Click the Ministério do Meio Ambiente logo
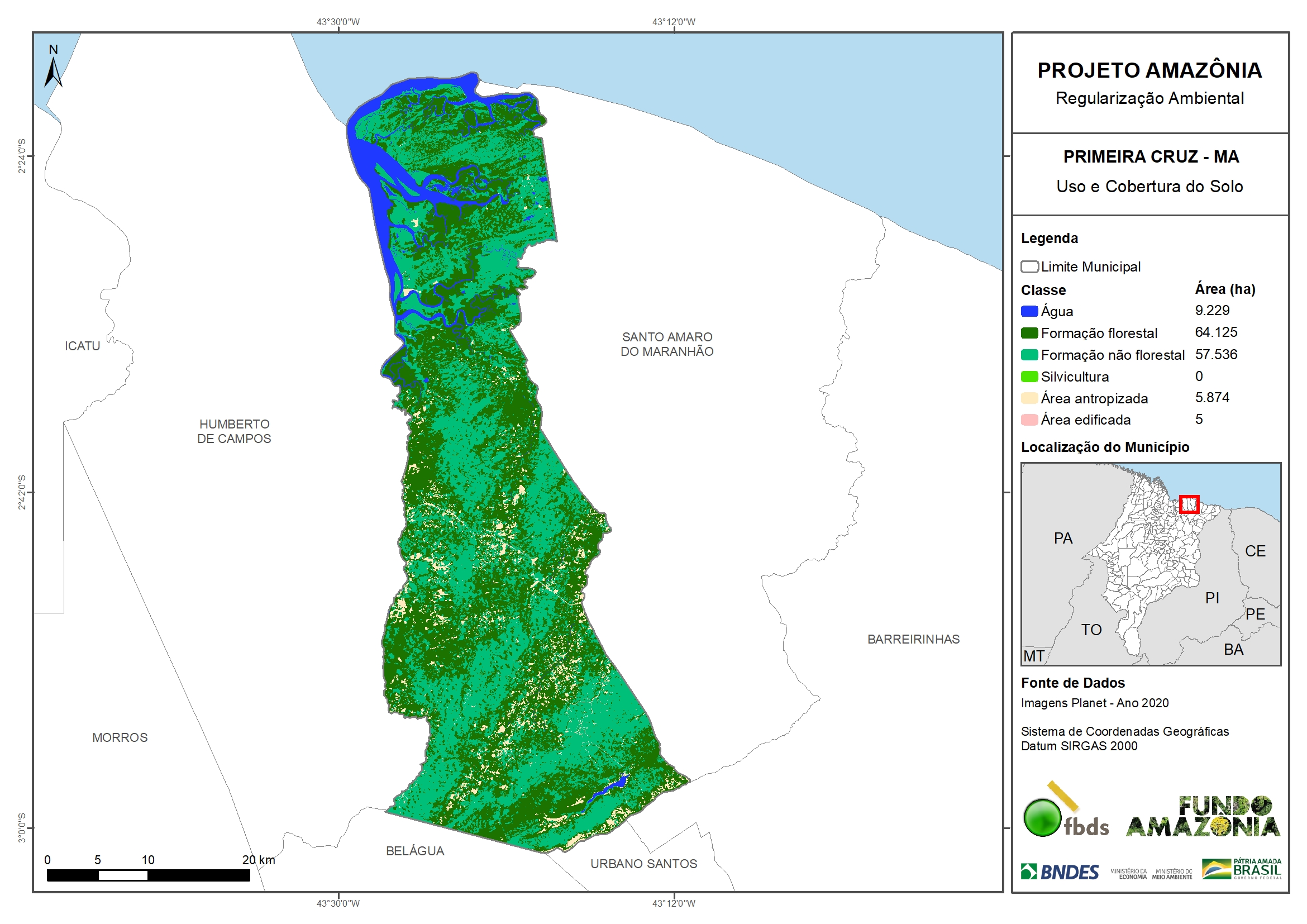The width and height of the screenshot is (1307, 924). (x=1171, y=874)
